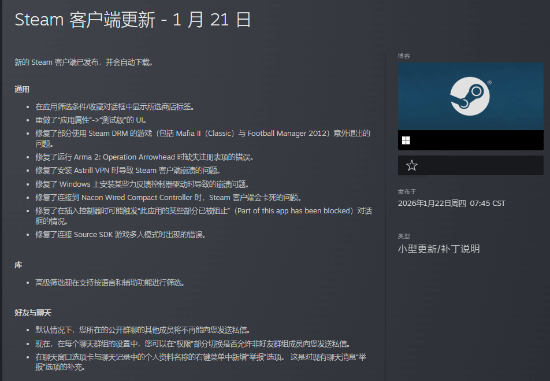Click the '库' section heading
This screenshot has height=381, width=550.
tap(18, 265)
